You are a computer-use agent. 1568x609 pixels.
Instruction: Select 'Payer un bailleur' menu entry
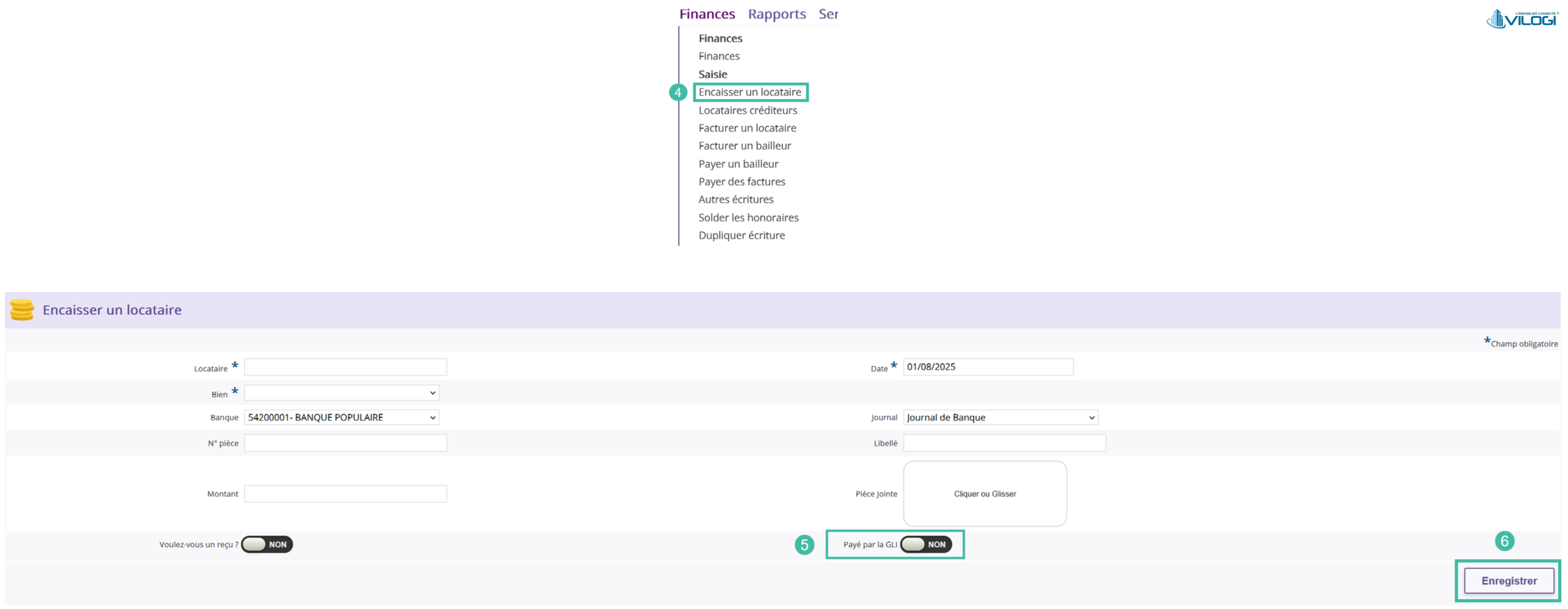[738, 164]
